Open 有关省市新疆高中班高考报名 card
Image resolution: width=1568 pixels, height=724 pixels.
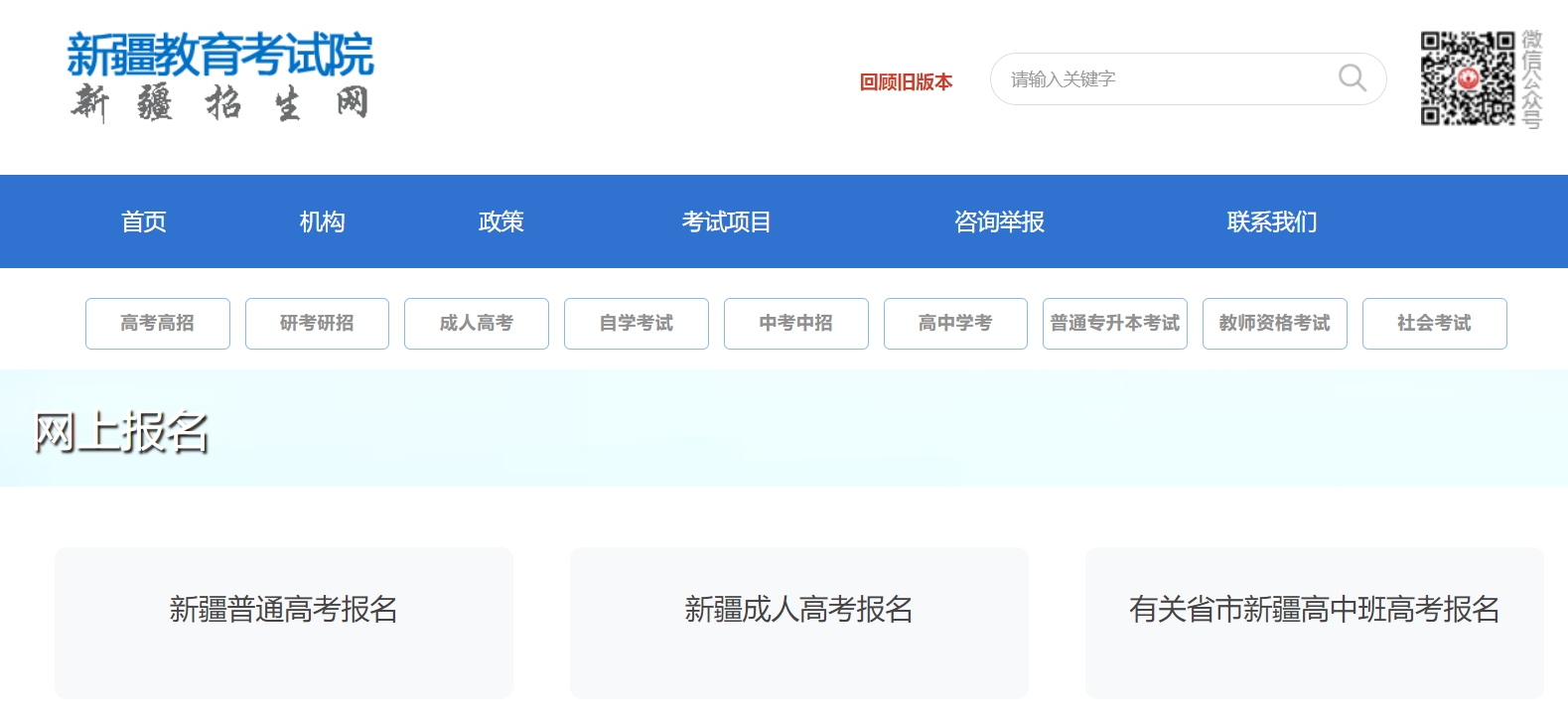click(x=1314, y=623)
